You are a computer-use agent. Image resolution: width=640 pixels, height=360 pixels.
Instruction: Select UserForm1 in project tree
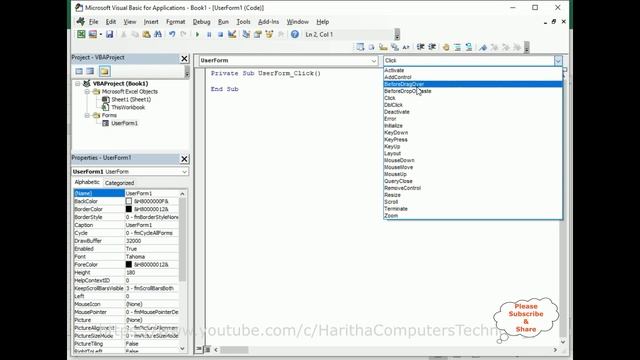click(124, 123)
